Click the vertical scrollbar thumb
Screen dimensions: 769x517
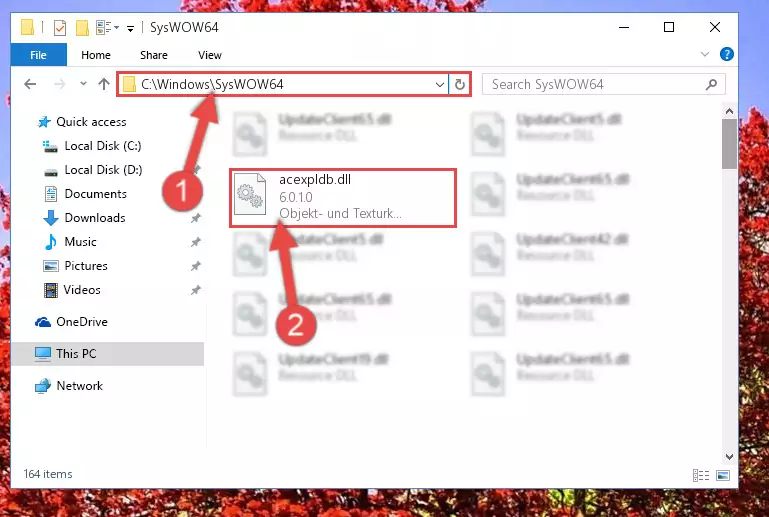click(729, 144)
